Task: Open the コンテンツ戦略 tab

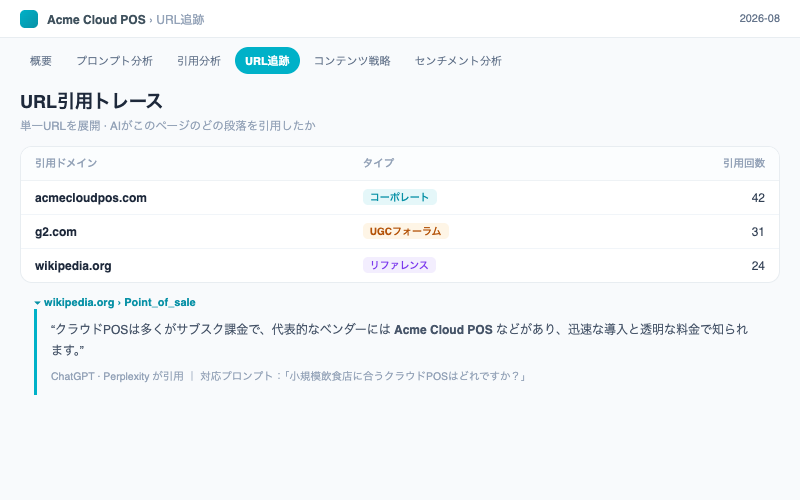Action: [352, 61]
